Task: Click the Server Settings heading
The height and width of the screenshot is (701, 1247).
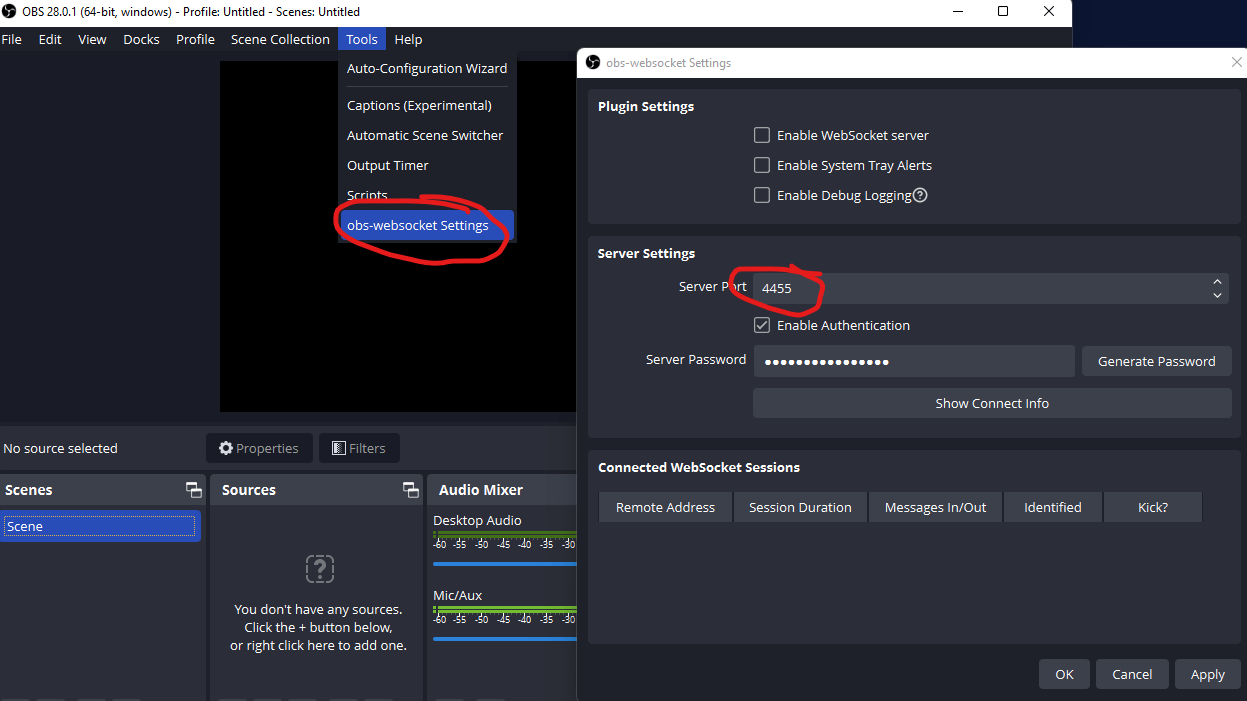Action: pyautogui.click(x=646, y=253)
